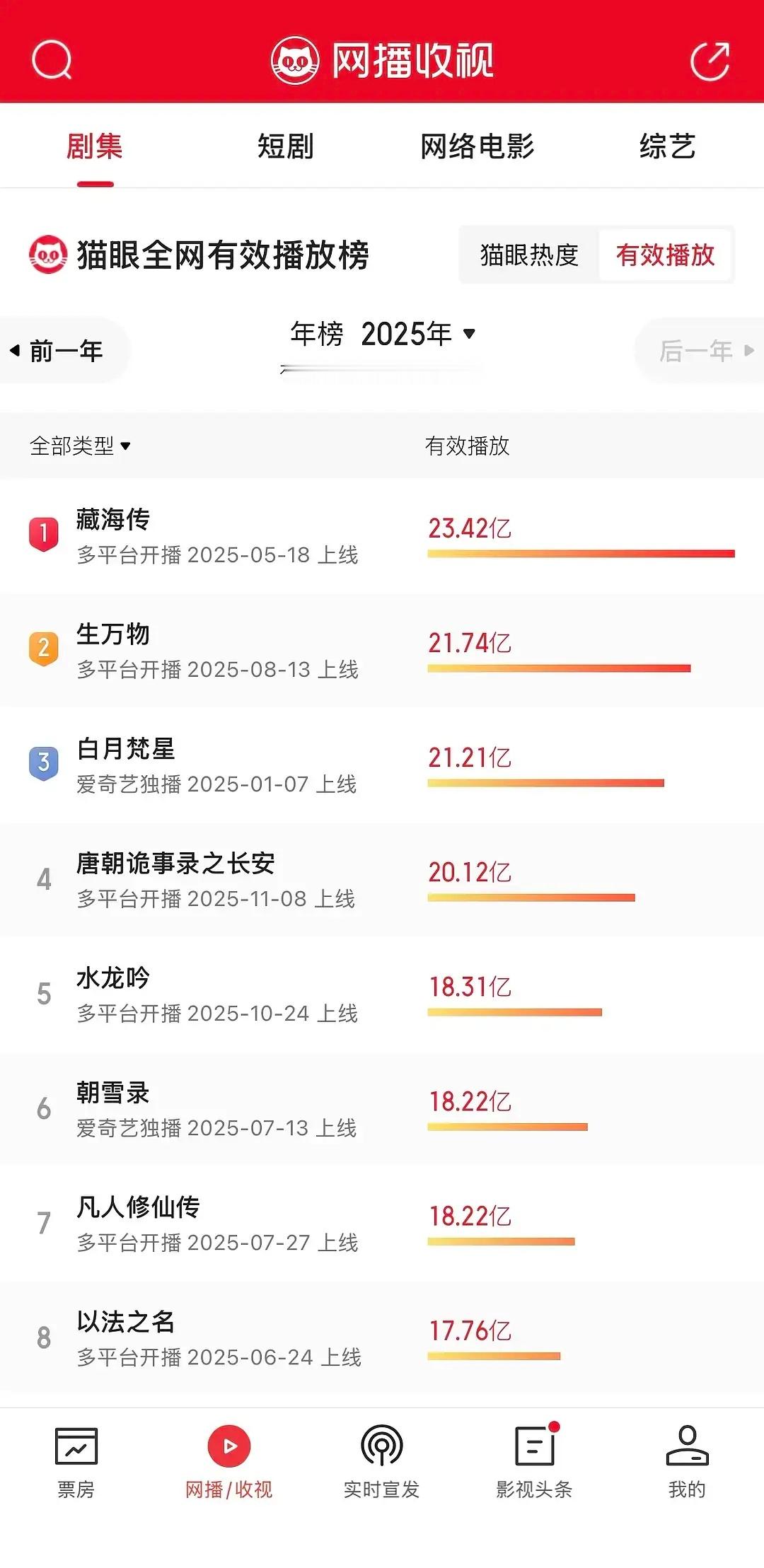
Task: Open the 唐朝诡事录之长安 entry
Action: pyautogui.click(x=382, y=880)
